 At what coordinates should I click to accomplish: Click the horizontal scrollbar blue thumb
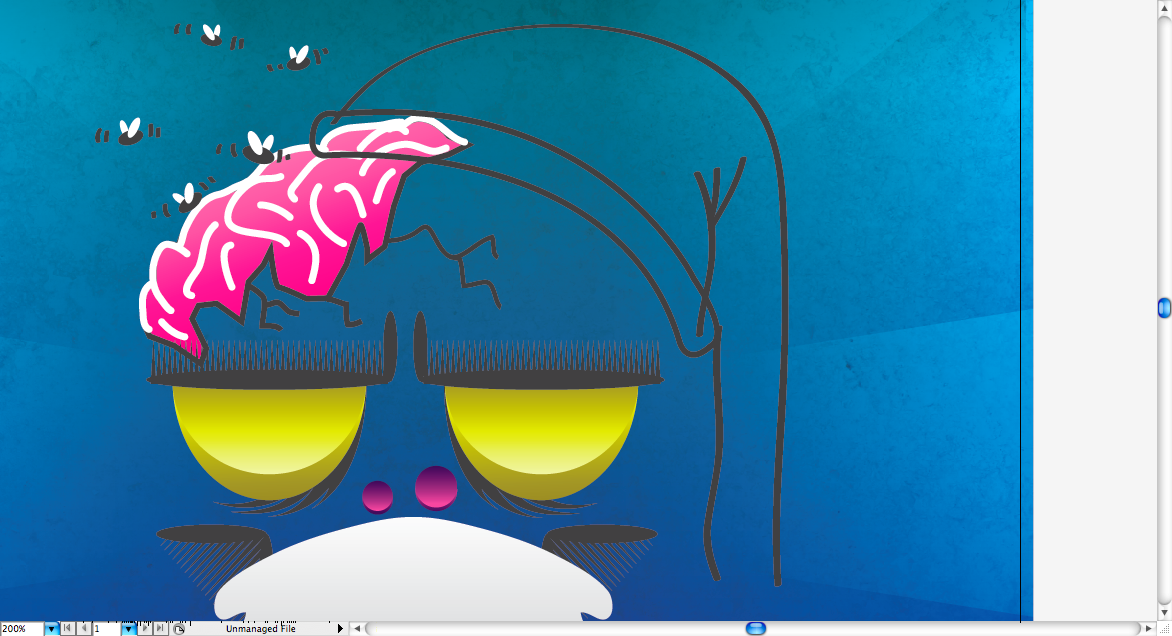[x=756, y=629]
